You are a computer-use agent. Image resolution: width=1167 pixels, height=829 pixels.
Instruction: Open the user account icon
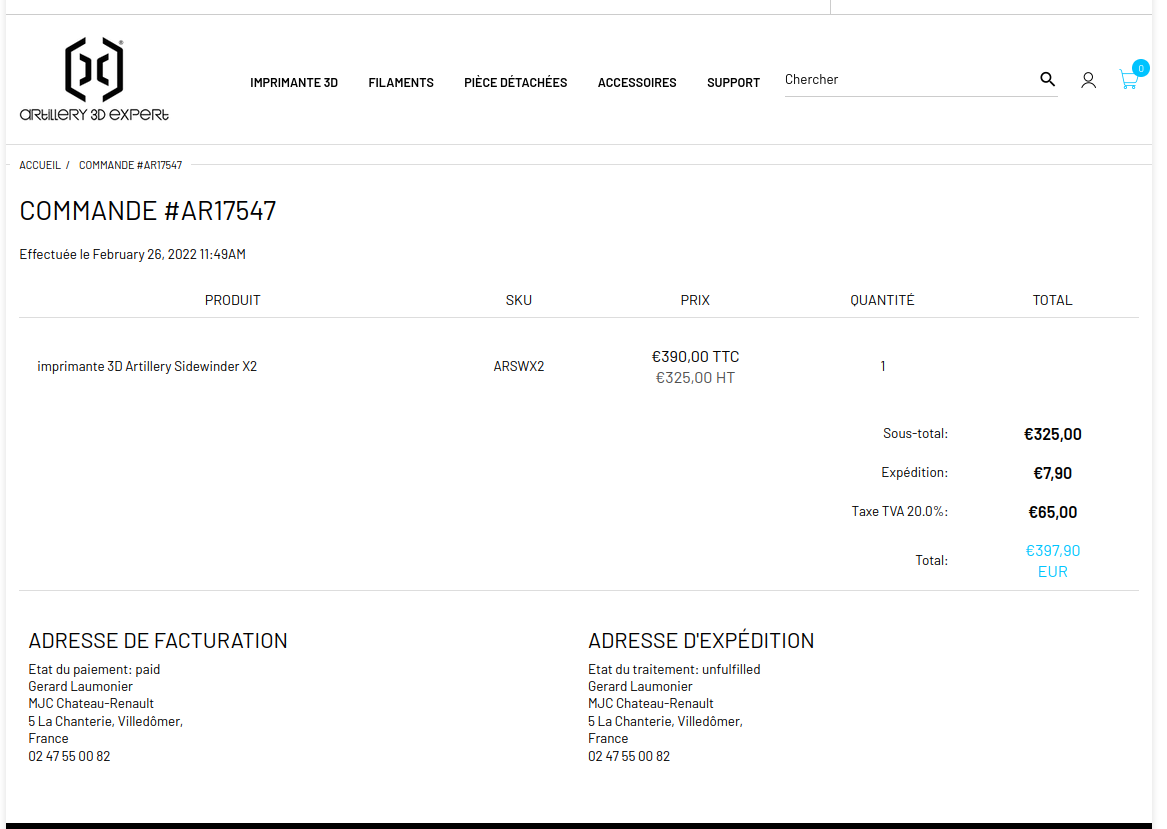tap(1088, 80)
